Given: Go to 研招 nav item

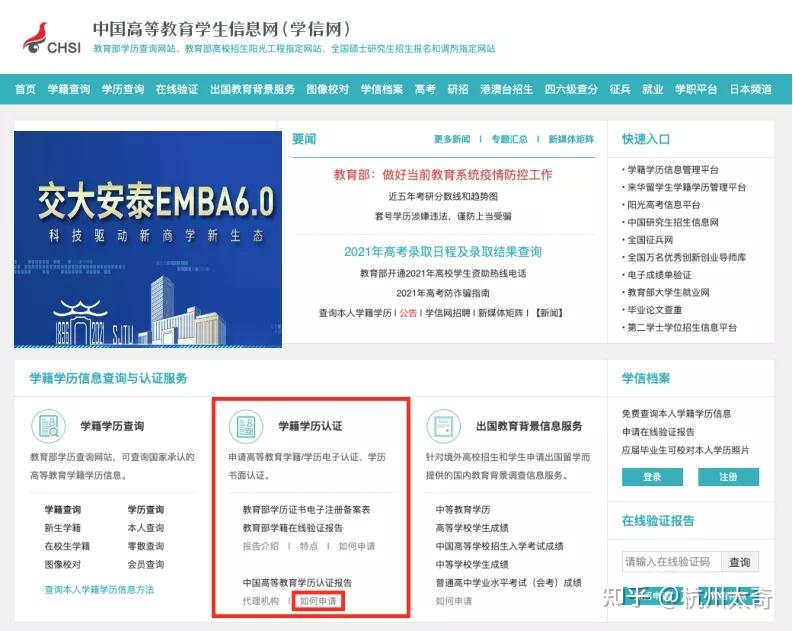Looking at the screenshot, I should point(458,89).
